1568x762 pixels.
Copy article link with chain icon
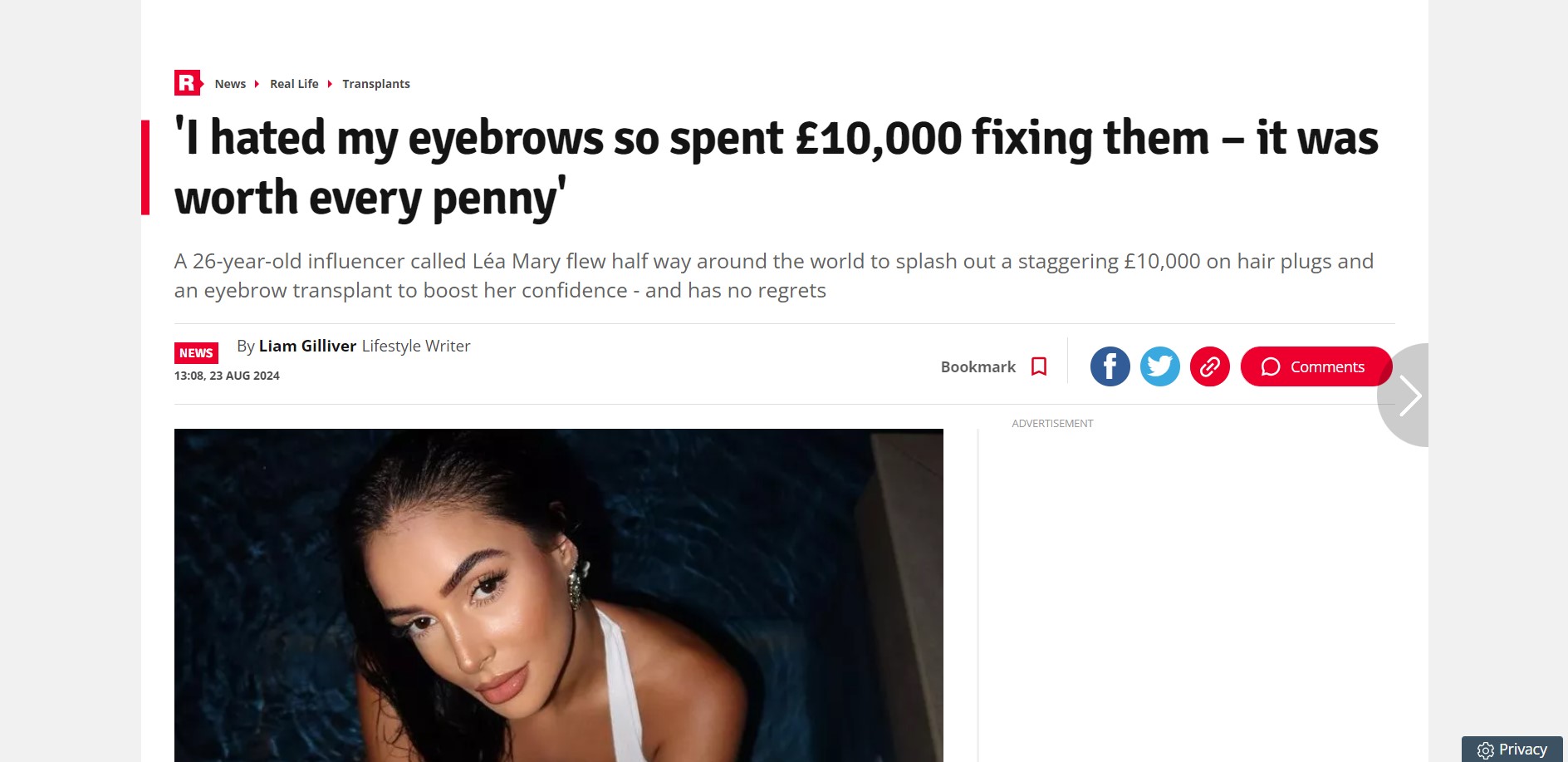click(1210, 366)
